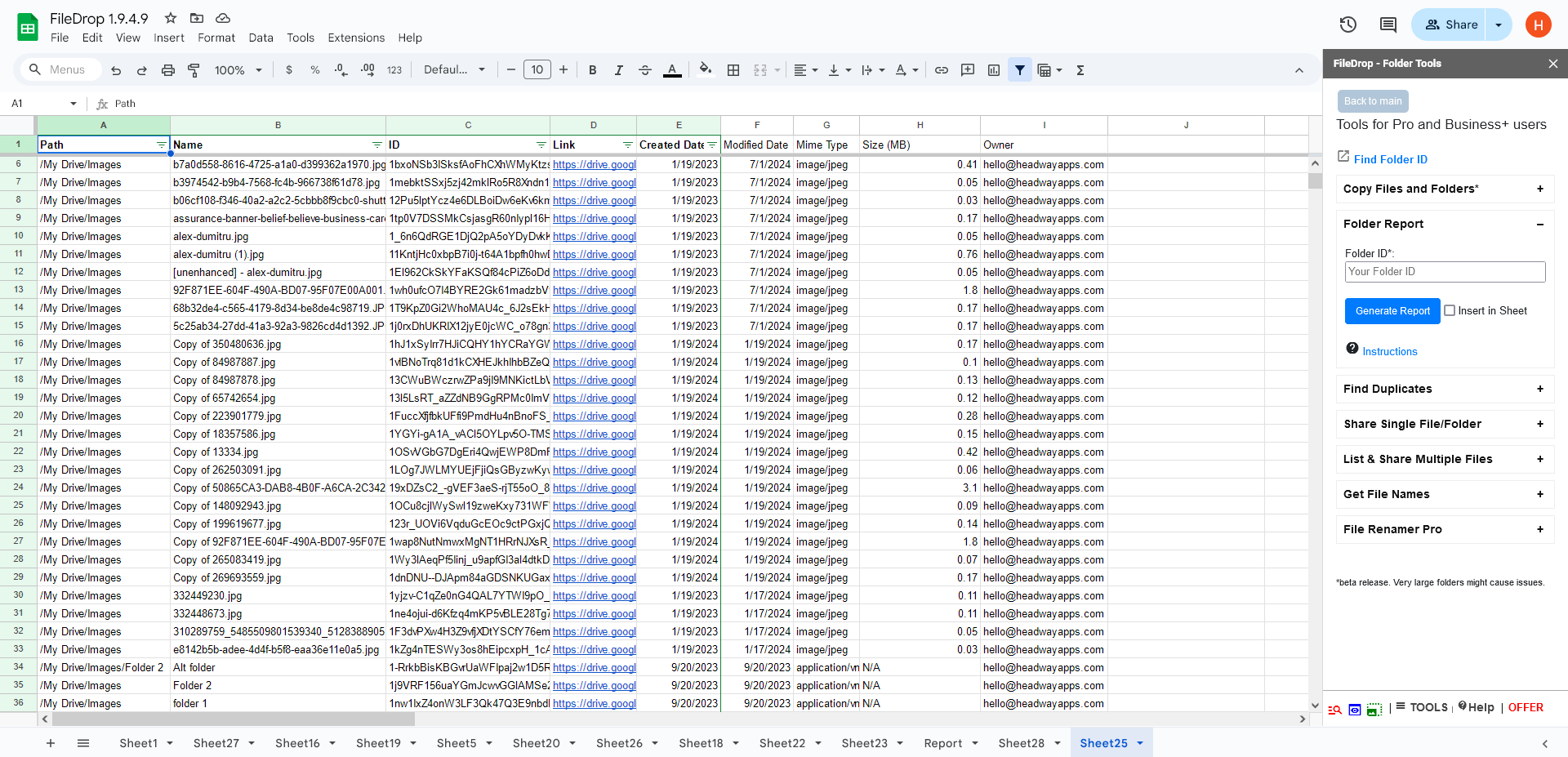Open the filter toggle on Path column

tap(162, 145)
